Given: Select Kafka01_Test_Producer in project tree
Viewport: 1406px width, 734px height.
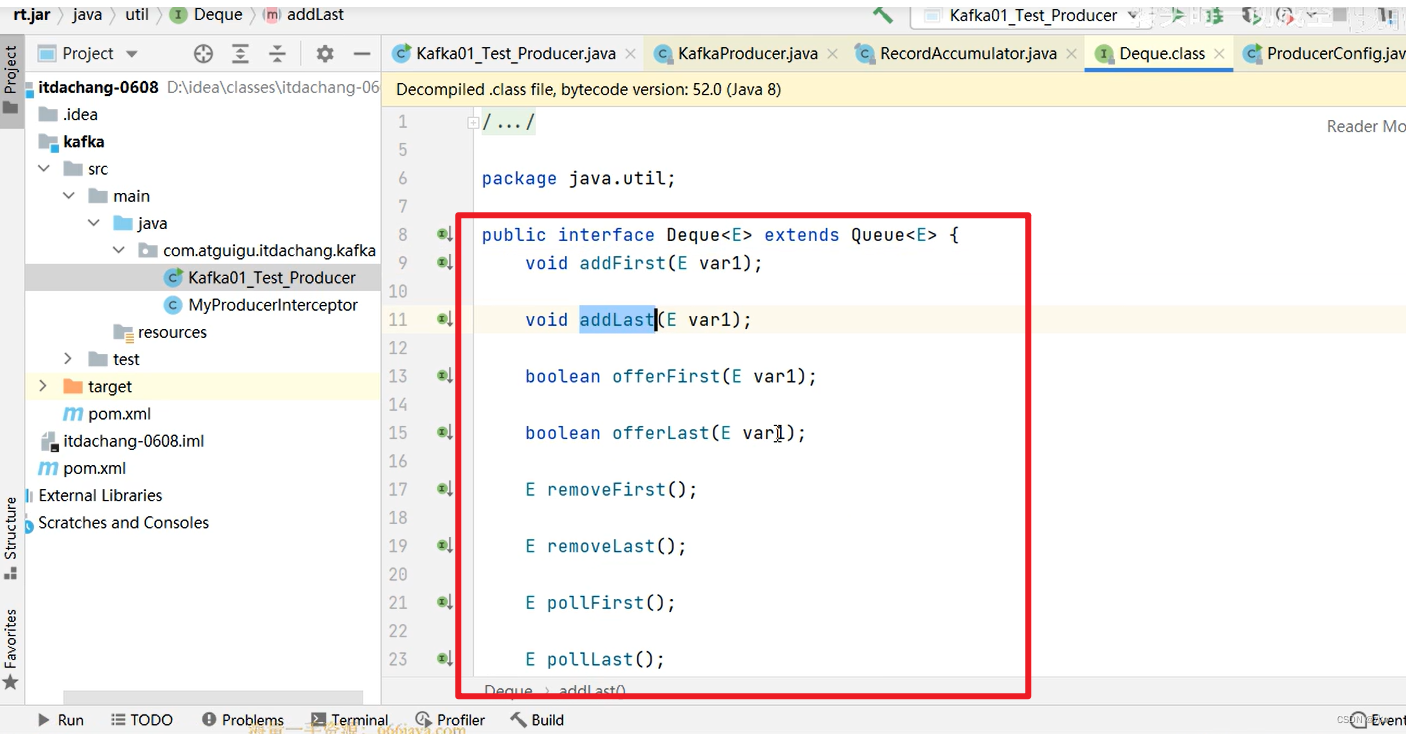Looking at the screenshot, I should tap(272, 278).
